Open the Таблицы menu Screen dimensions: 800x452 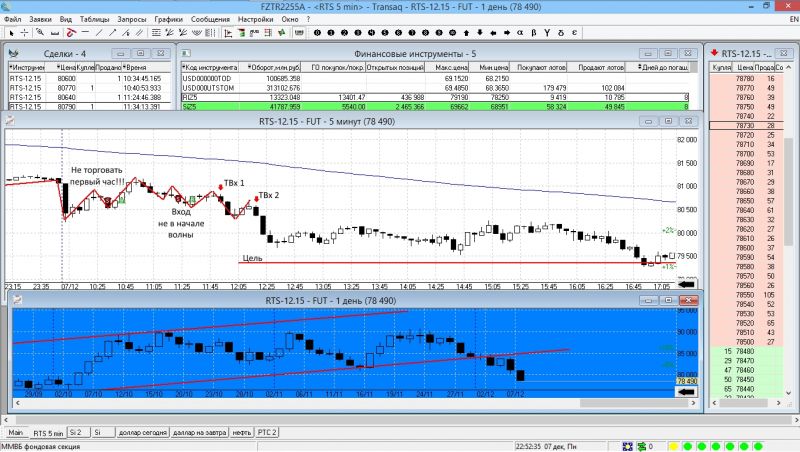(94, 19)
